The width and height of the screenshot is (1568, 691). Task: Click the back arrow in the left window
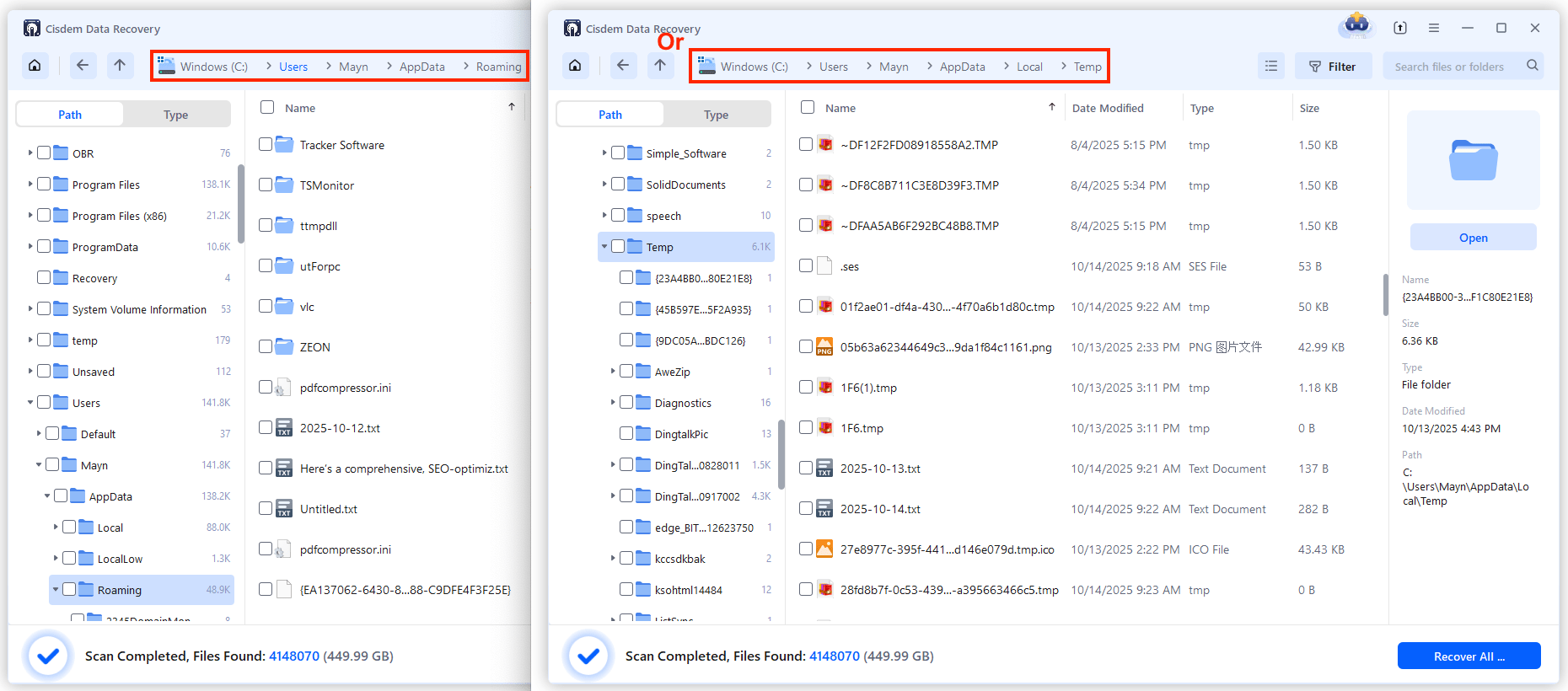coord(83,66)
